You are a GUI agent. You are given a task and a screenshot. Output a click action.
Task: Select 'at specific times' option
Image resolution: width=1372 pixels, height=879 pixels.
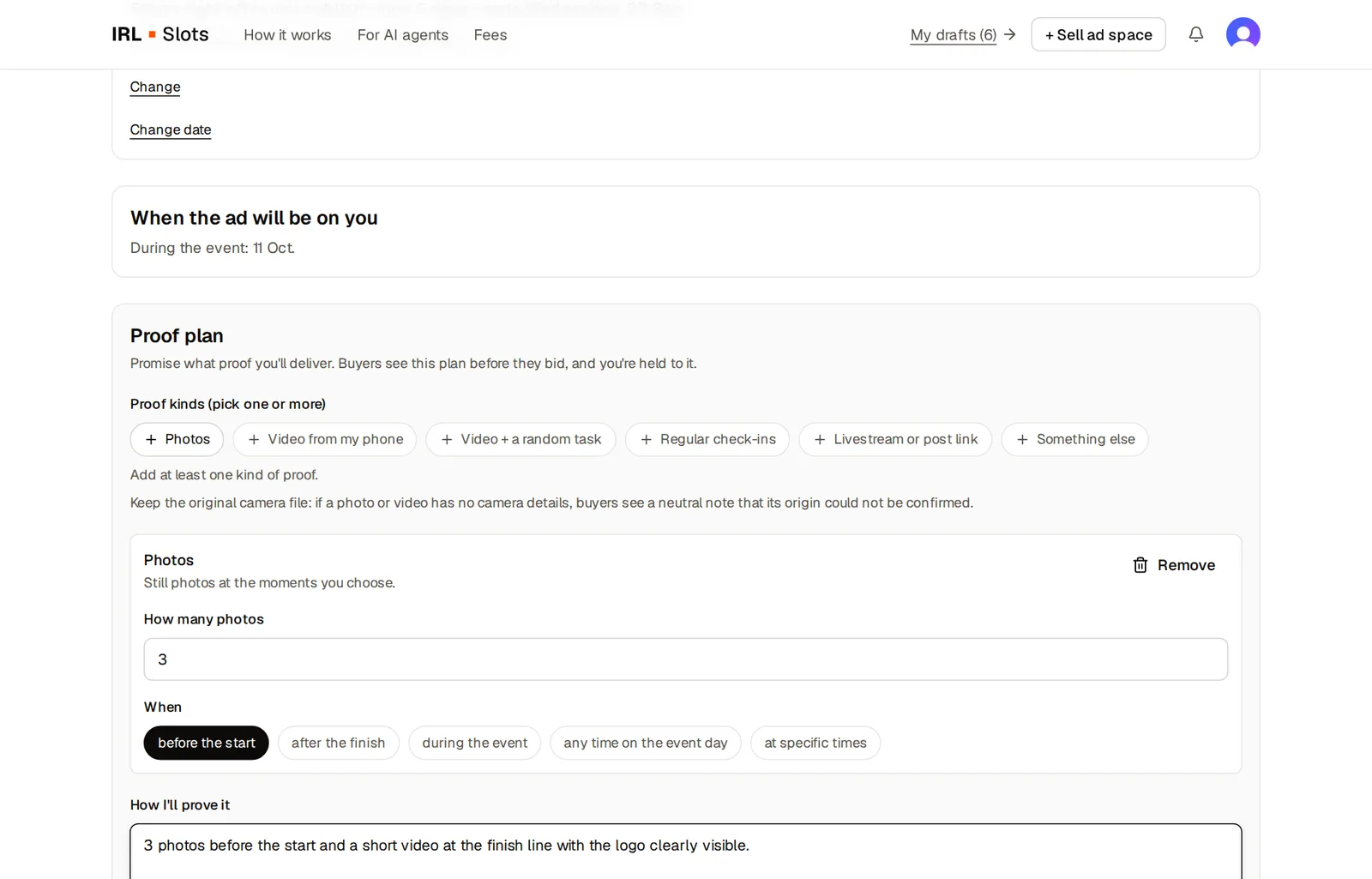point(815,743)
